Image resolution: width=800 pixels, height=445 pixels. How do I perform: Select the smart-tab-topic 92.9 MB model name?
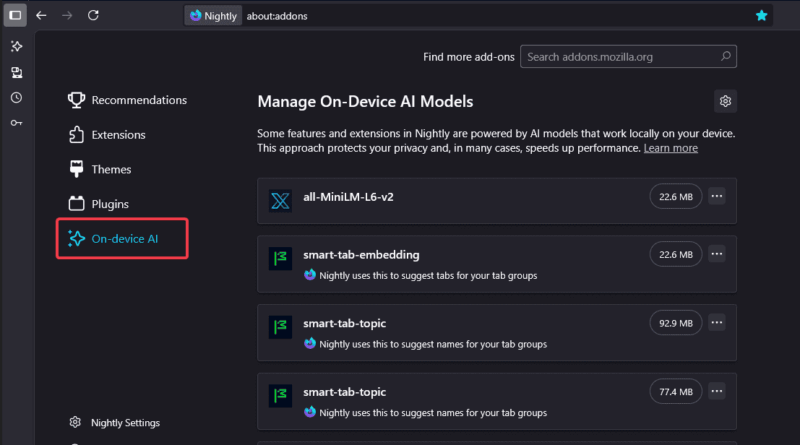click(344, 324)
